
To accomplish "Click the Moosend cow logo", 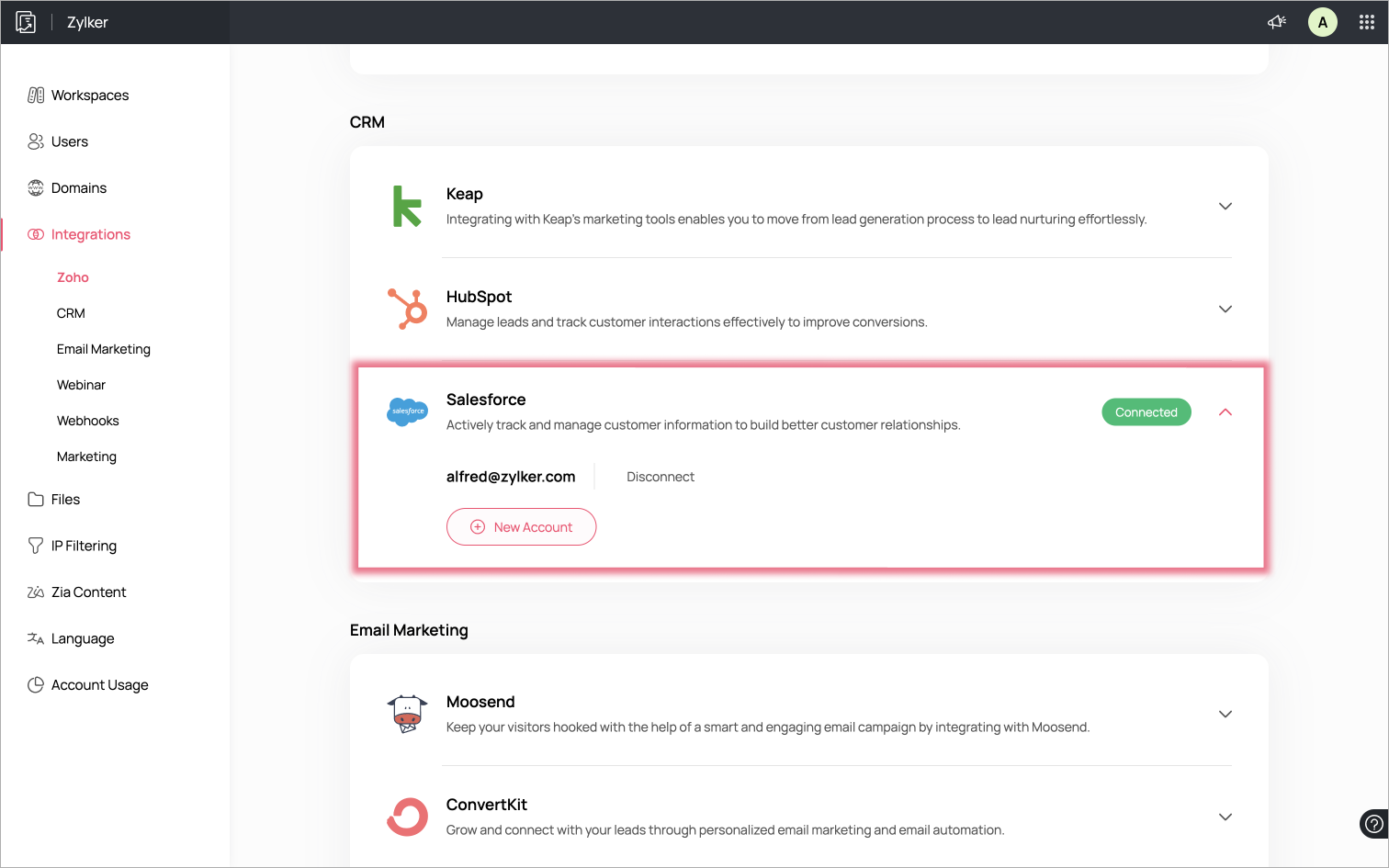I will pos(407,714).
